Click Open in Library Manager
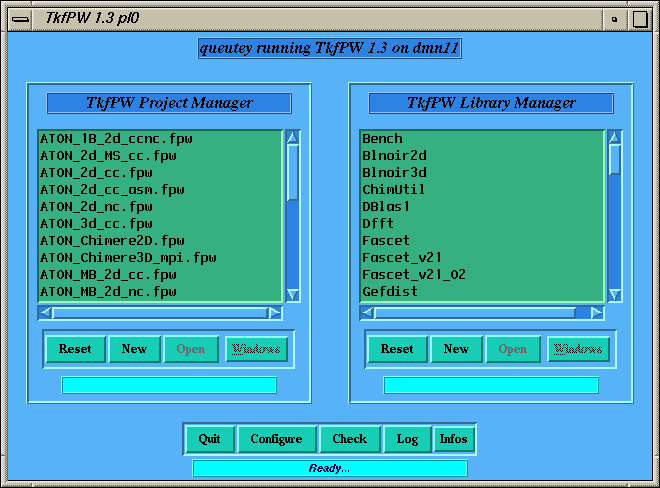The width and height of the screenshot is (660, 488). point(513,349)
